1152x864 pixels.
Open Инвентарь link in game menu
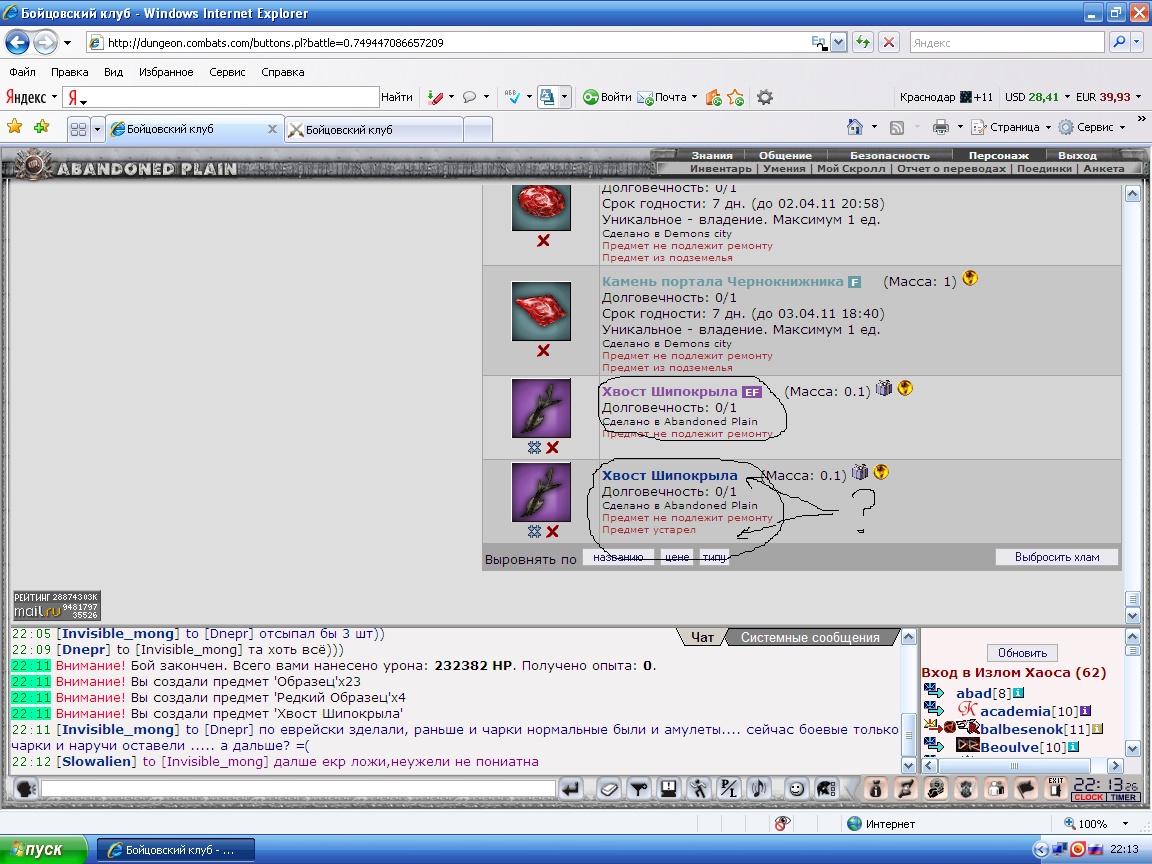pos(720,168)
